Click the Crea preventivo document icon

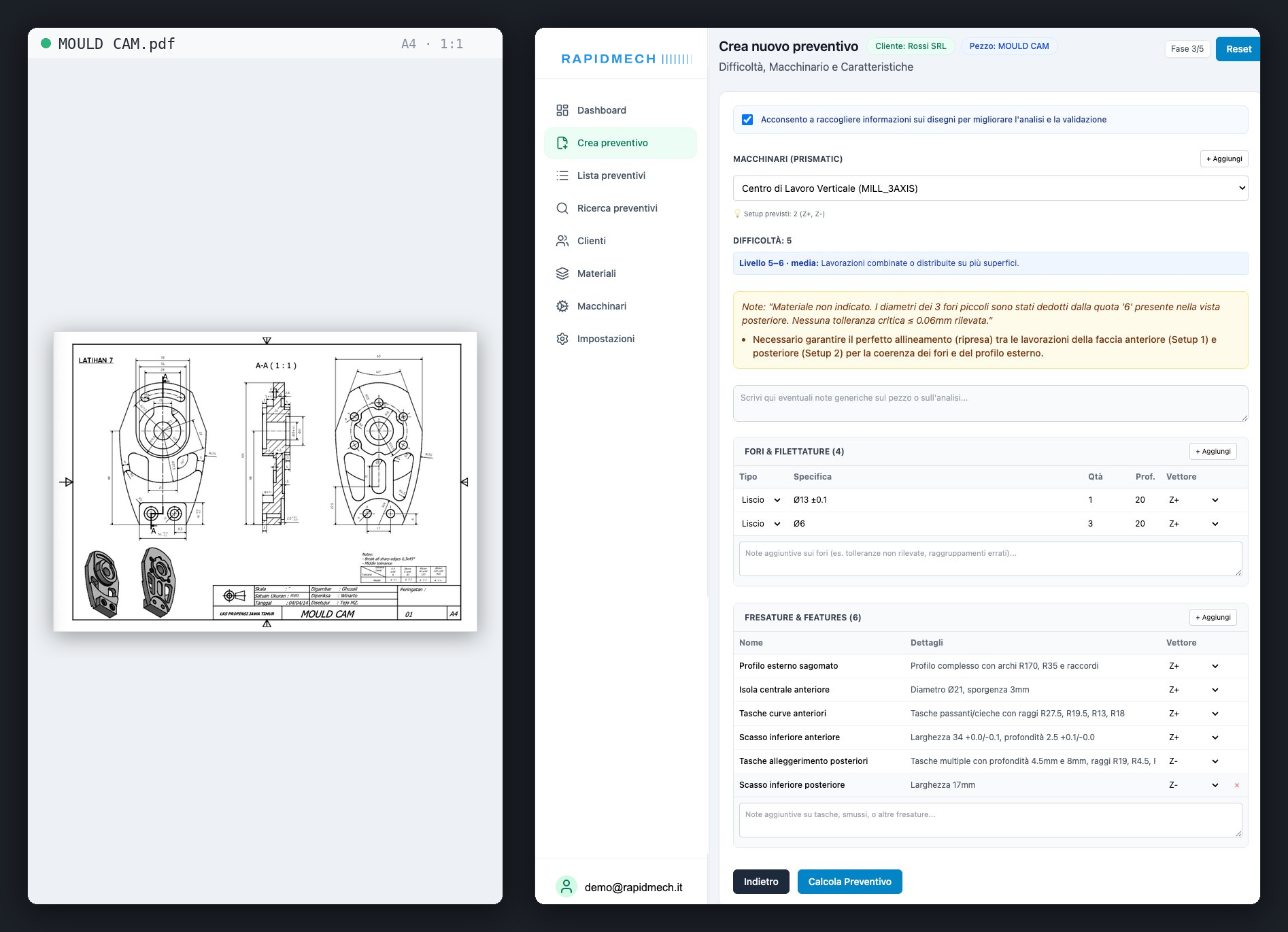[x=562, y=143]
